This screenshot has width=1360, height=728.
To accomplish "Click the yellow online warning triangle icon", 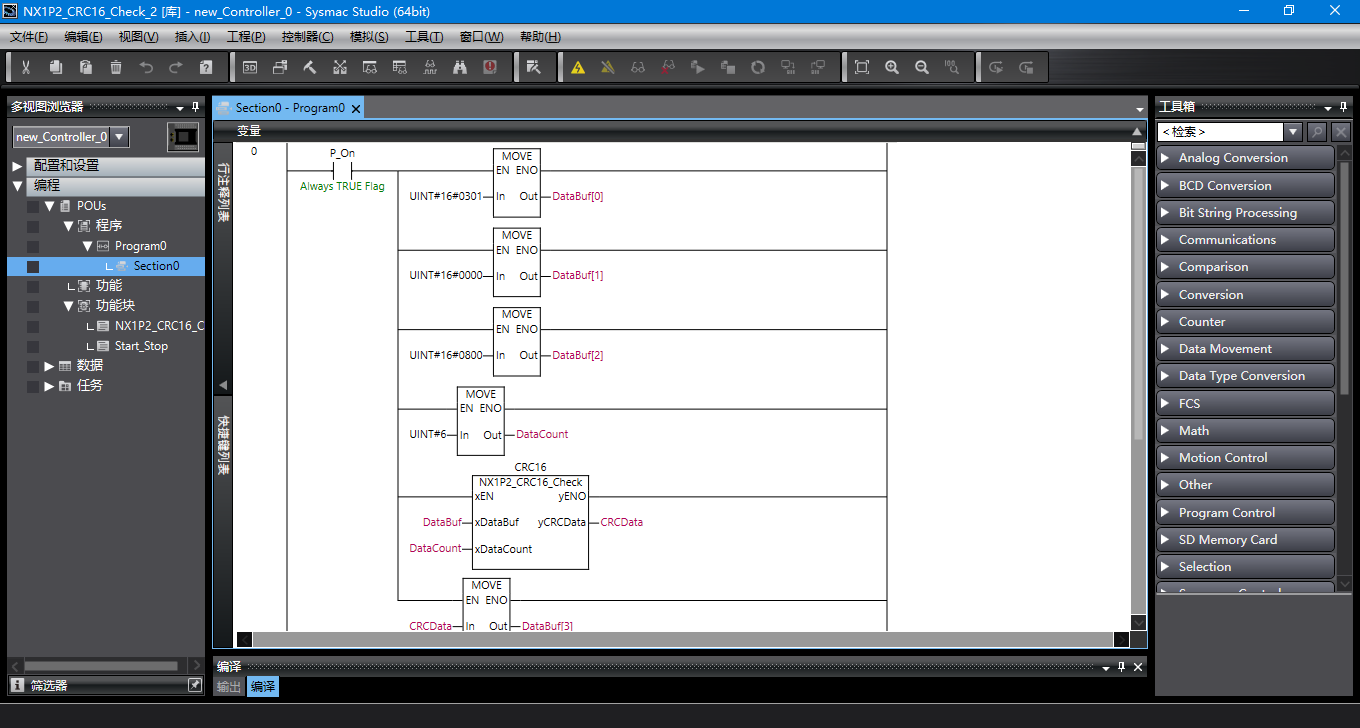I will [578, 67].
